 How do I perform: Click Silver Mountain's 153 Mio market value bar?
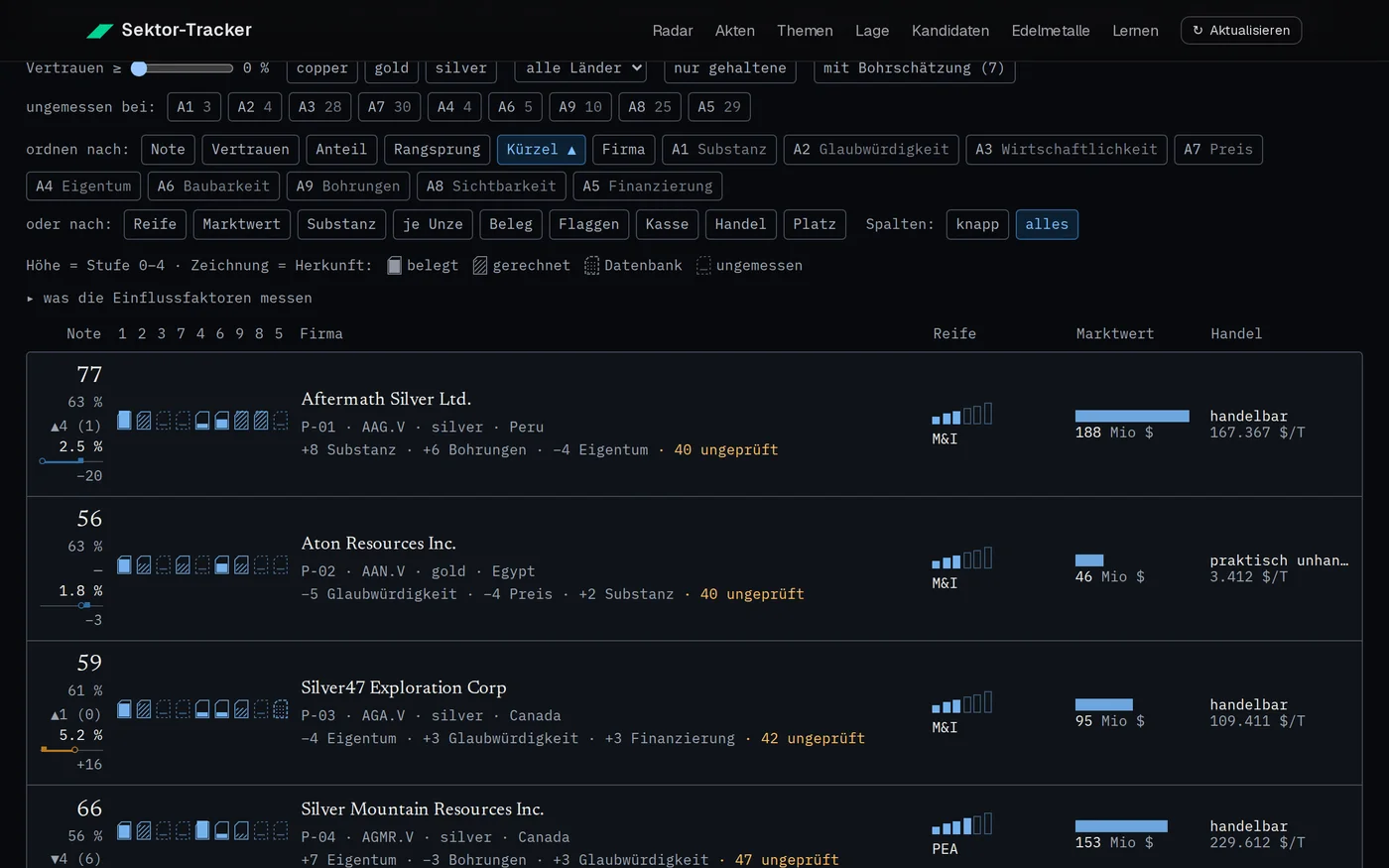(1121, 826)
